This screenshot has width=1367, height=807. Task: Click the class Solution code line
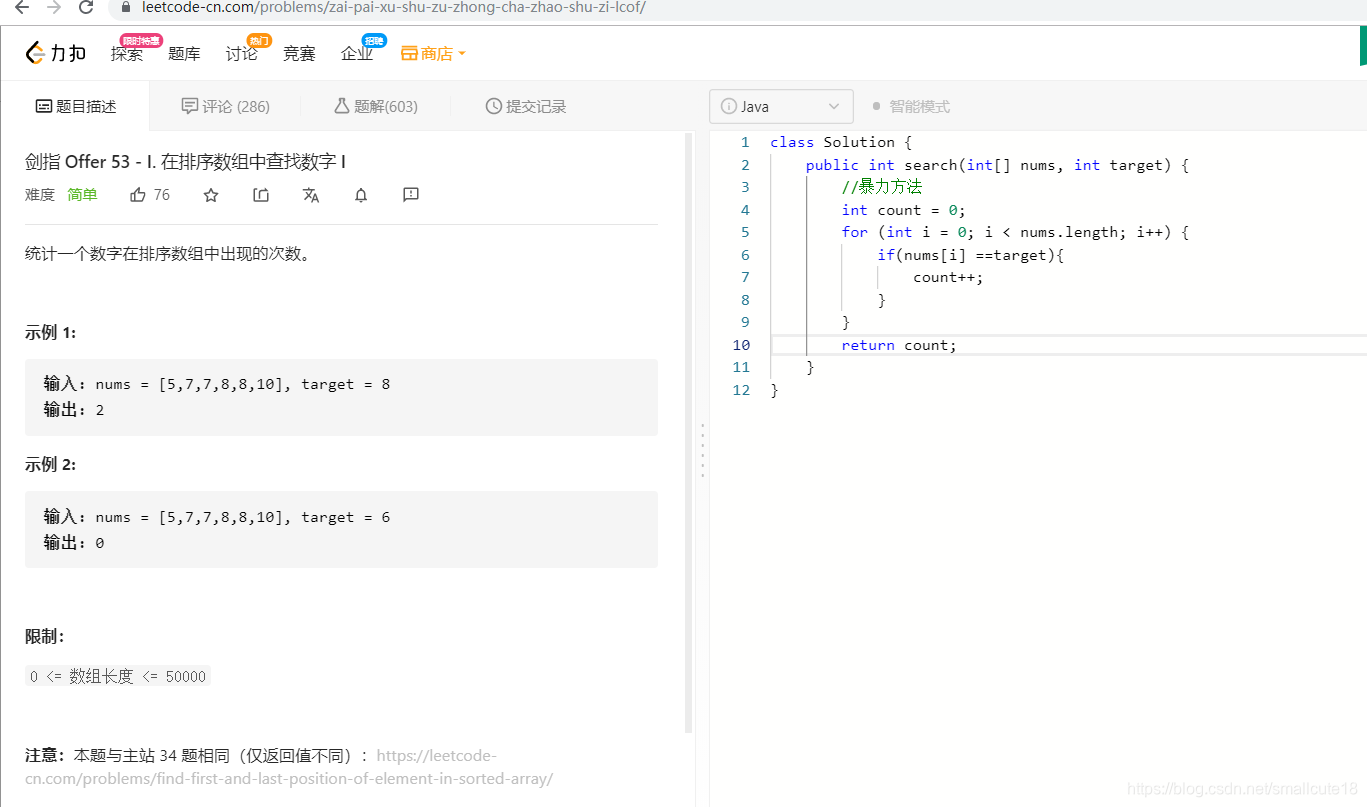pyautogui.click(x=841, y=143)
